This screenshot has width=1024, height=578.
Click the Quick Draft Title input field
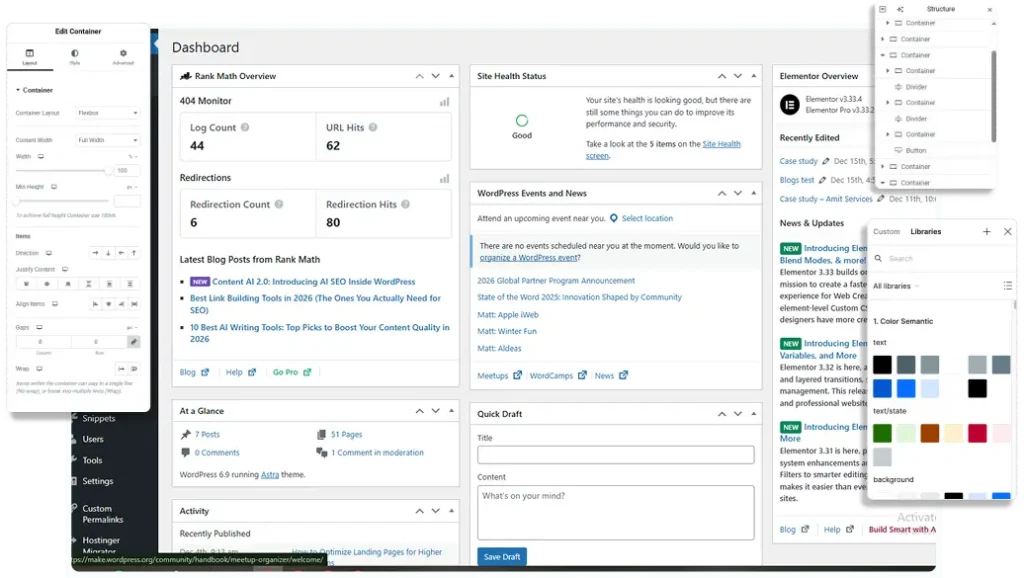(x=615, y=455)
